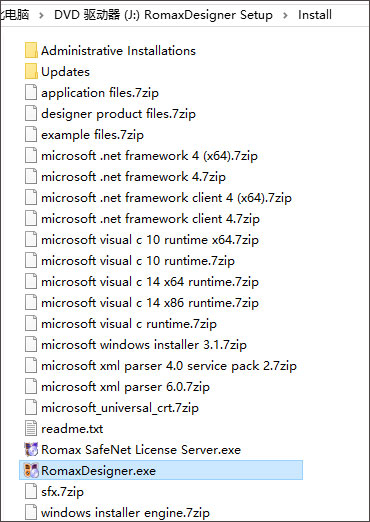The image size is (370, 522).
Task: Select the RomaxDesigner.exe application icon
Action: [x=31, y=470]
